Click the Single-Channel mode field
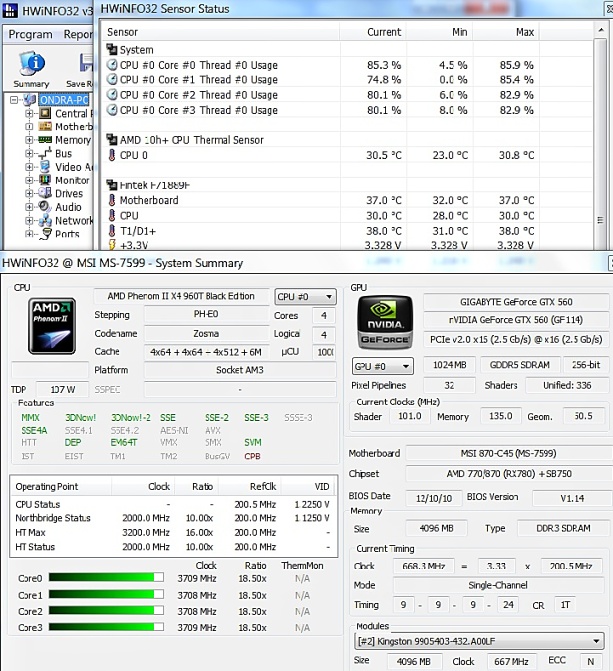The height and width of the screenshot is (671, 613). 498,585
